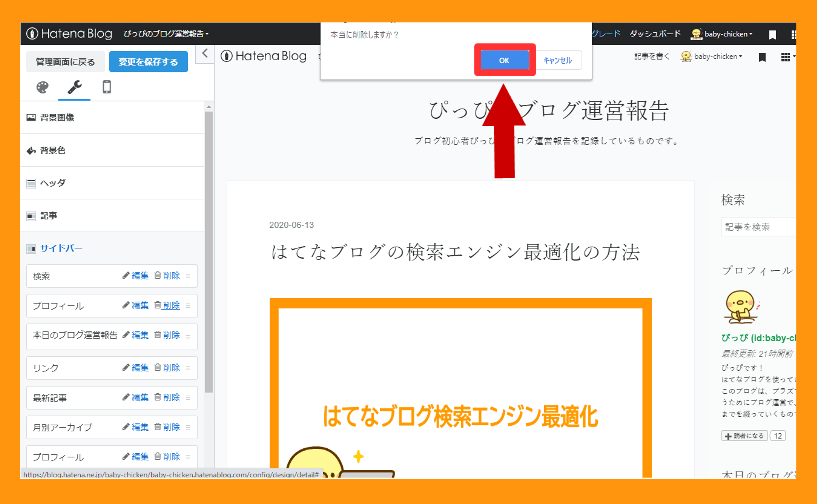Click 記事を書く in the preview header

coord(651,56)
